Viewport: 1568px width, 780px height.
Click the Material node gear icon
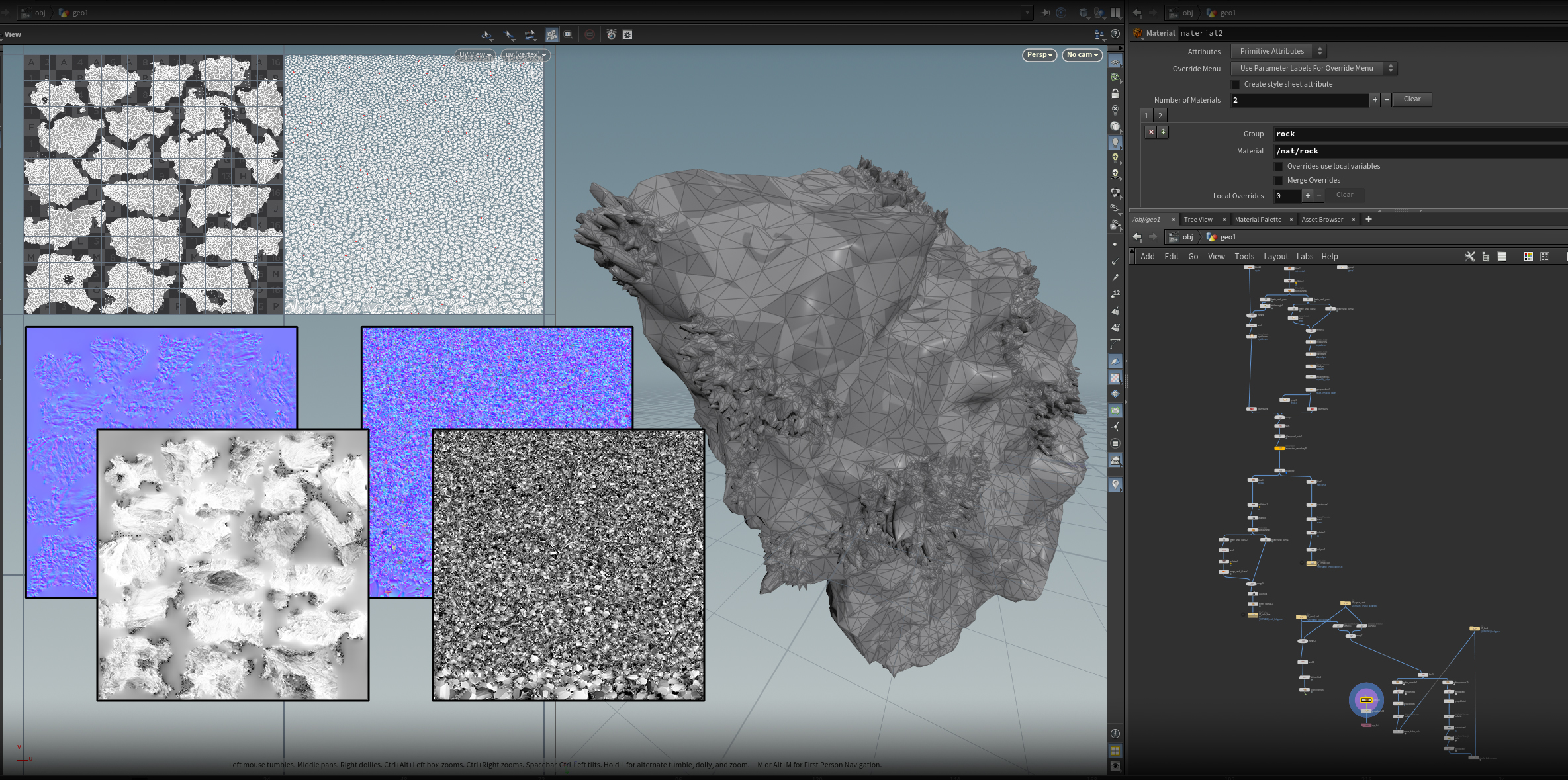pyautogui.click(x=1138, y=33)
